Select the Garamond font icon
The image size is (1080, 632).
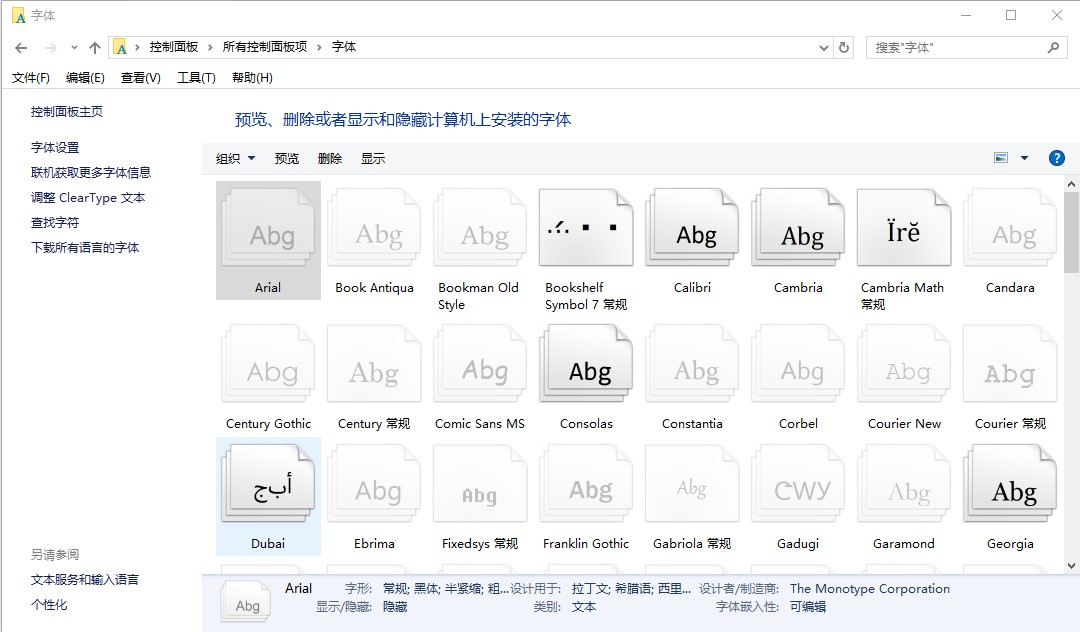tap(904, 484)
